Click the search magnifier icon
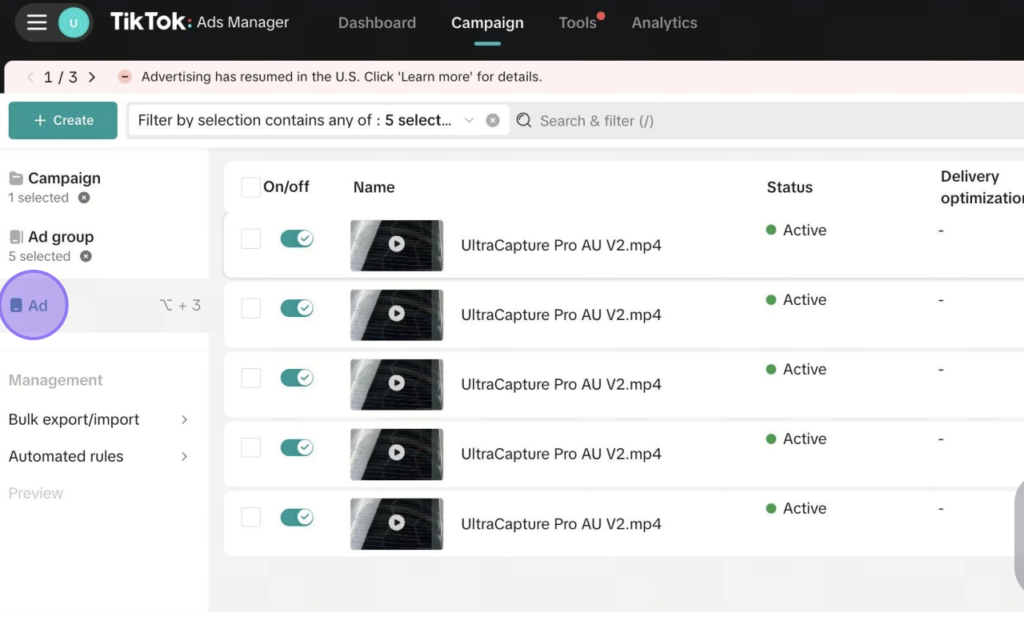This screenshot has height=621, width=1024. point(524,120)
